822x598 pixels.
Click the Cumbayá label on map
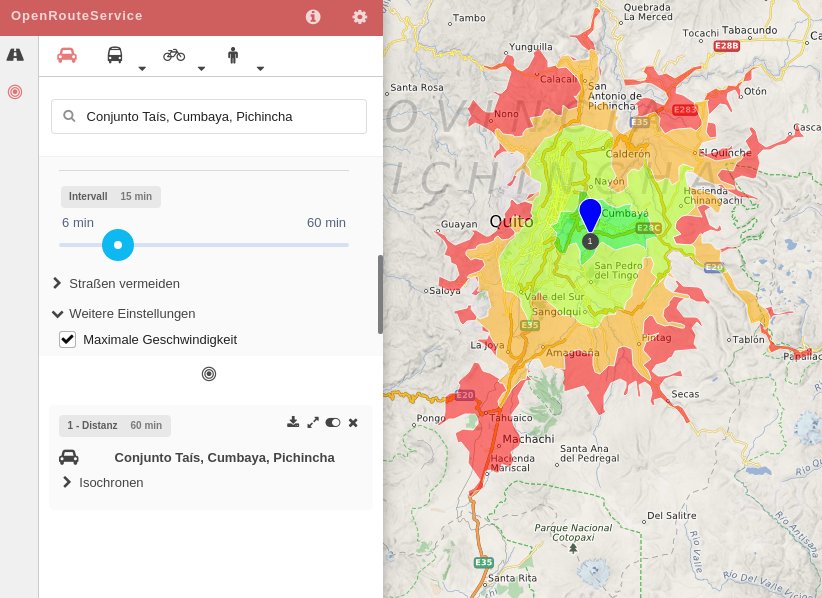pos(625,213)
